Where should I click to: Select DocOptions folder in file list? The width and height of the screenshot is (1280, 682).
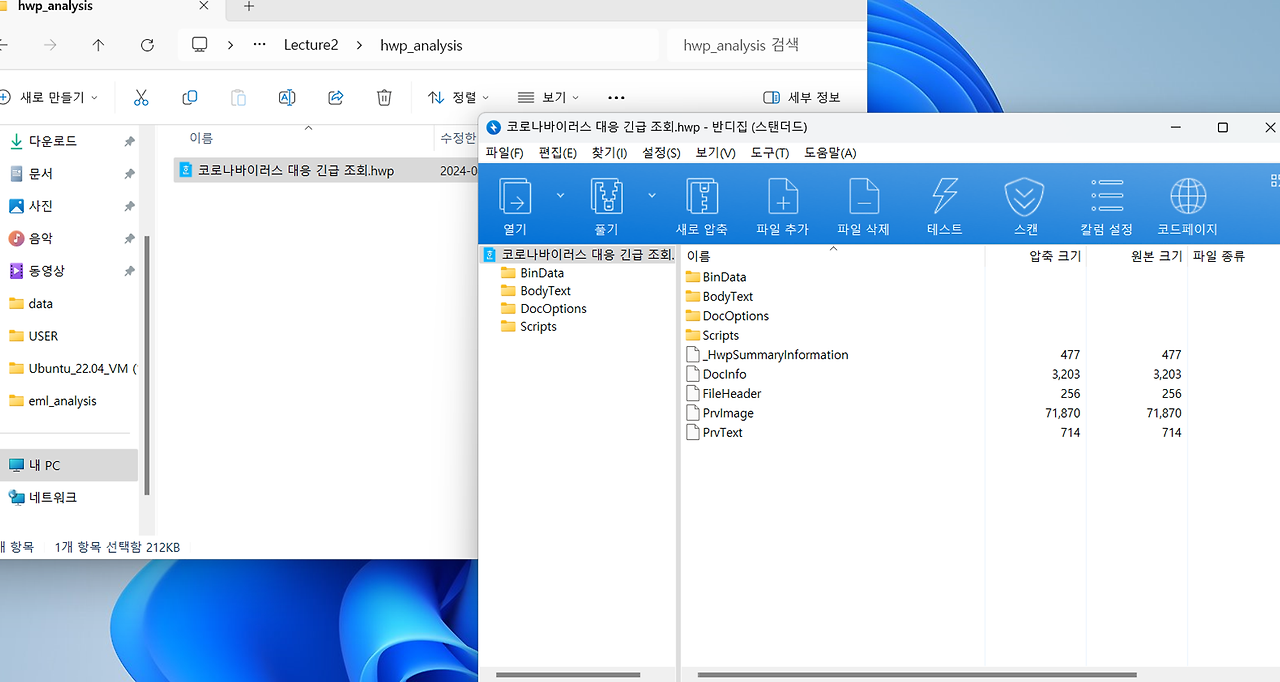727,316
